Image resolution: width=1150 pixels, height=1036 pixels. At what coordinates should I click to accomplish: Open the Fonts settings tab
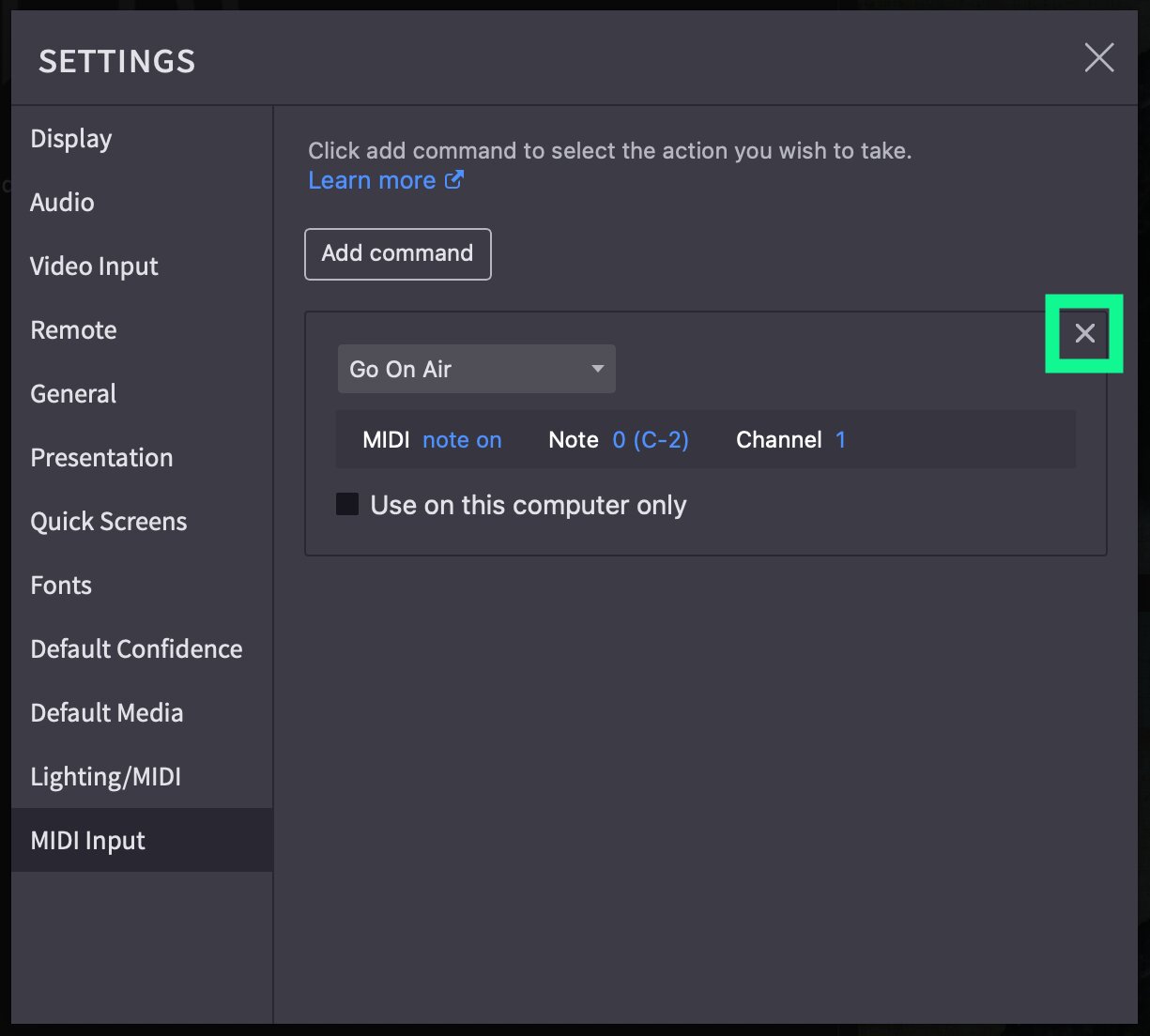coord(142,586)
